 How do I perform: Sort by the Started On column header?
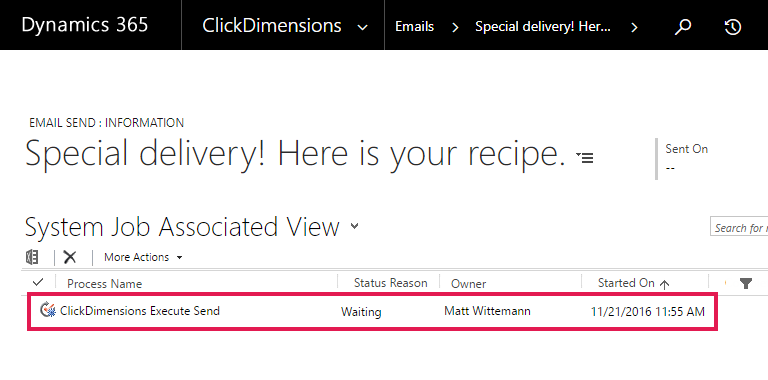[x=626, y=283]
